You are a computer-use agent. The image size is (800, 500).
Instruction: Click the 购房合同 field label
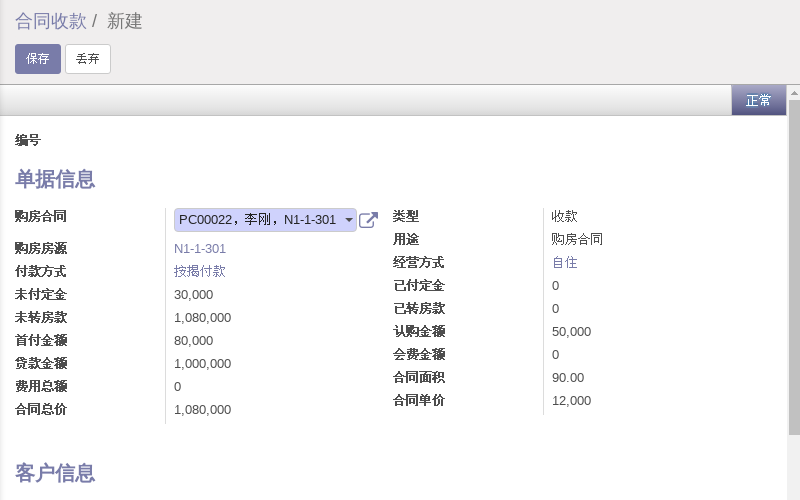pos(41,216)
